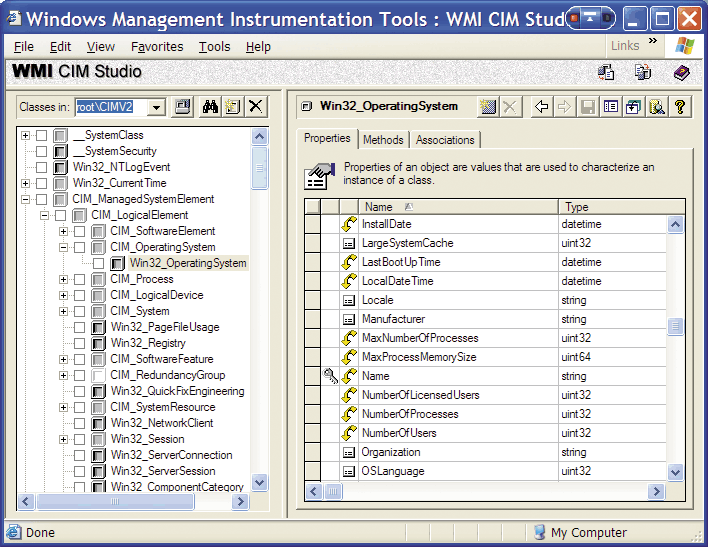Select the LastBootUpTime property row

pyautogui.click(x=486, y=262)
